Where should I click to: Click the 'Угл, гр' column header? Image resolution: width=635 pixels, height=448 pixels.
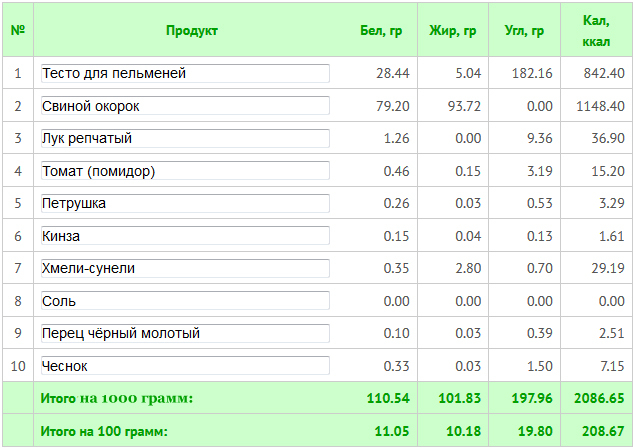click(524, 31)
